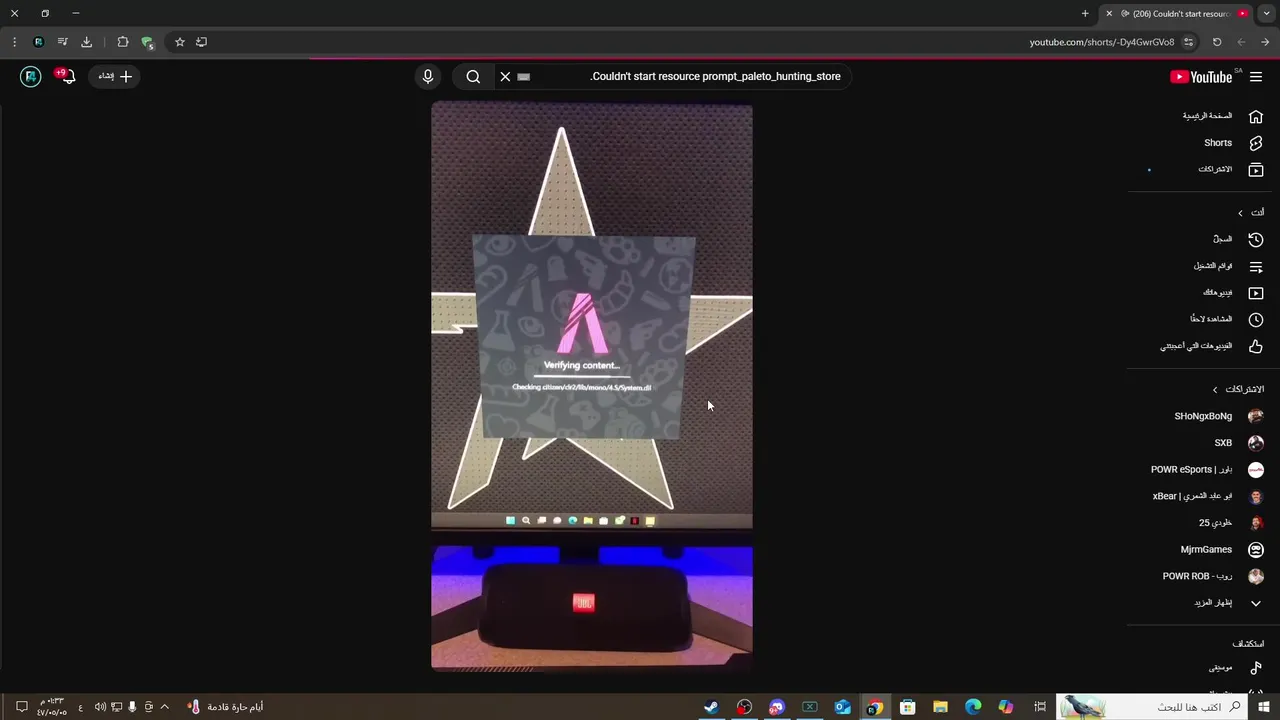The image size is (1280, 720).
Task: Click the search magnifier button
Action: click(x=473, y=76)
